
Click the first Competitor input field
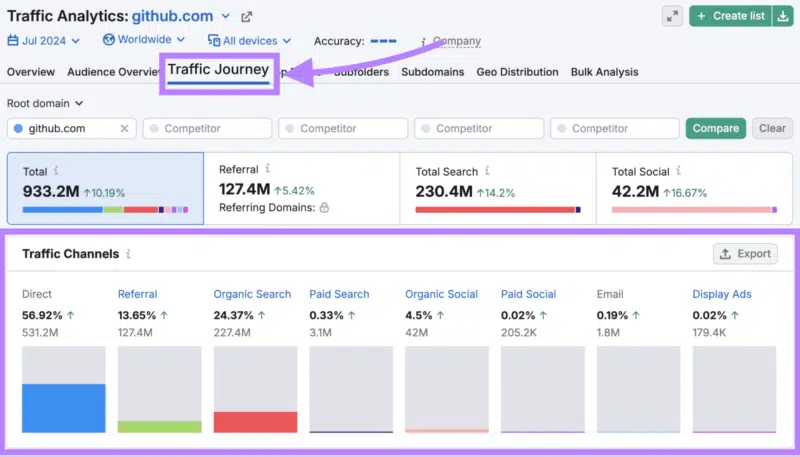207,129
